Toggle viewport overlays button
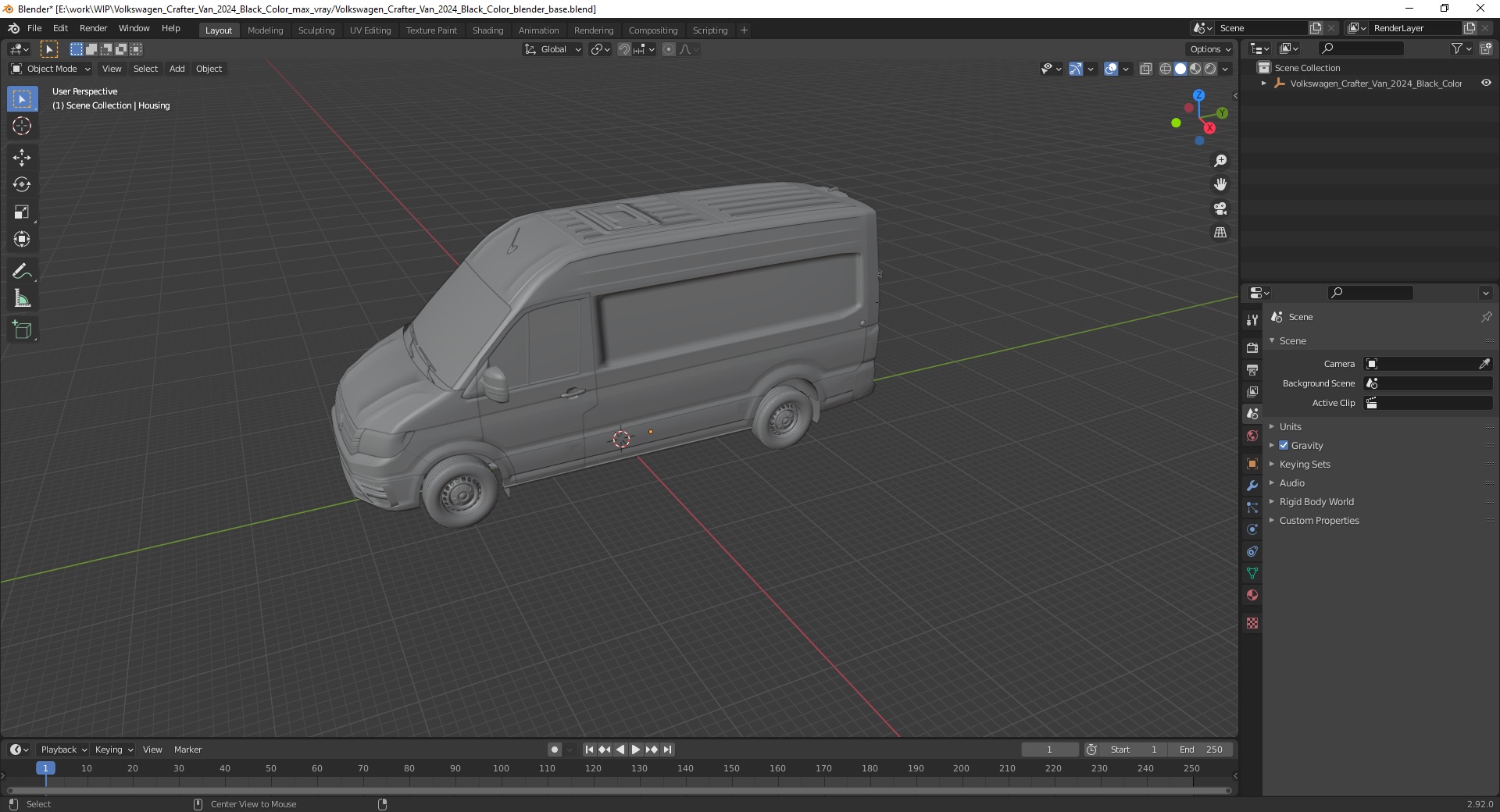The height and width of the screenshot is (812, 1500). [1111, 69]
